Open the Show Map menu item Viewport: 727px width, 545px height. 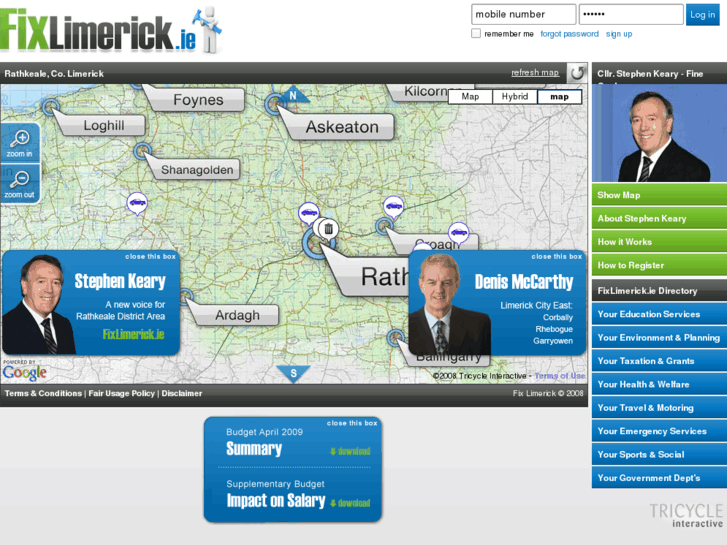[659, 195]
